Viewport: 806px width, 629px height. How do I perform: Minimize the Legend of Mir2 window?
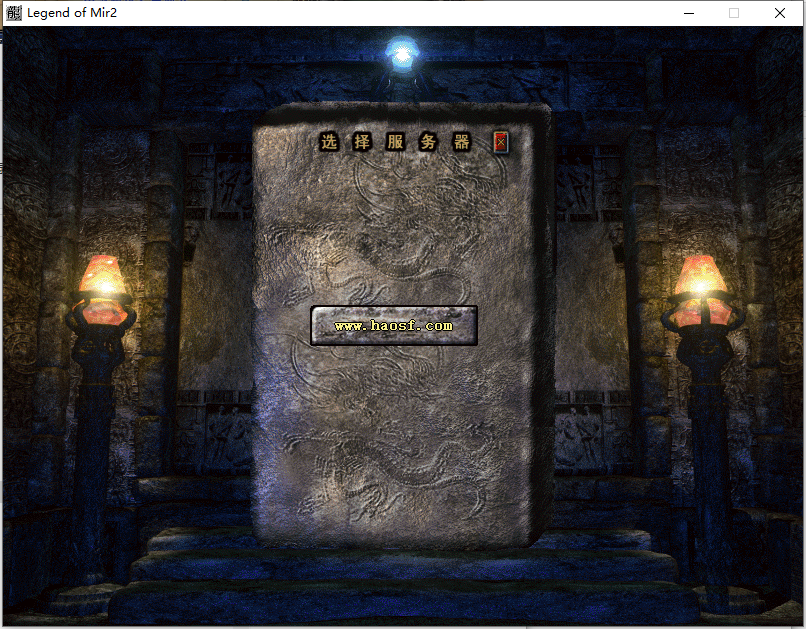[688, 13]
